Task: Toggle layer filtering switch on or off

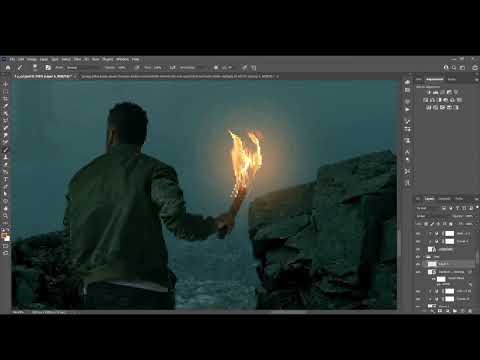Action: click(477, 208)
